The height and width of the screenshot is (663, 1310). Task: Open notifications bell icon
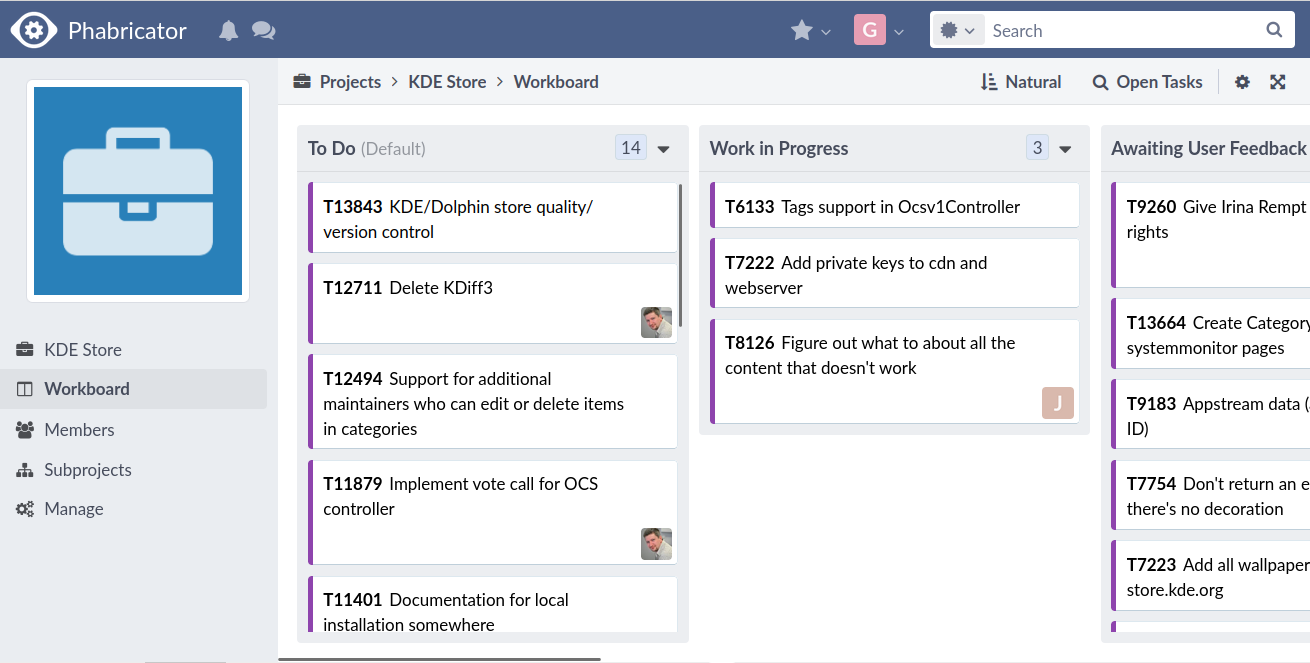(x=229, y=31)
